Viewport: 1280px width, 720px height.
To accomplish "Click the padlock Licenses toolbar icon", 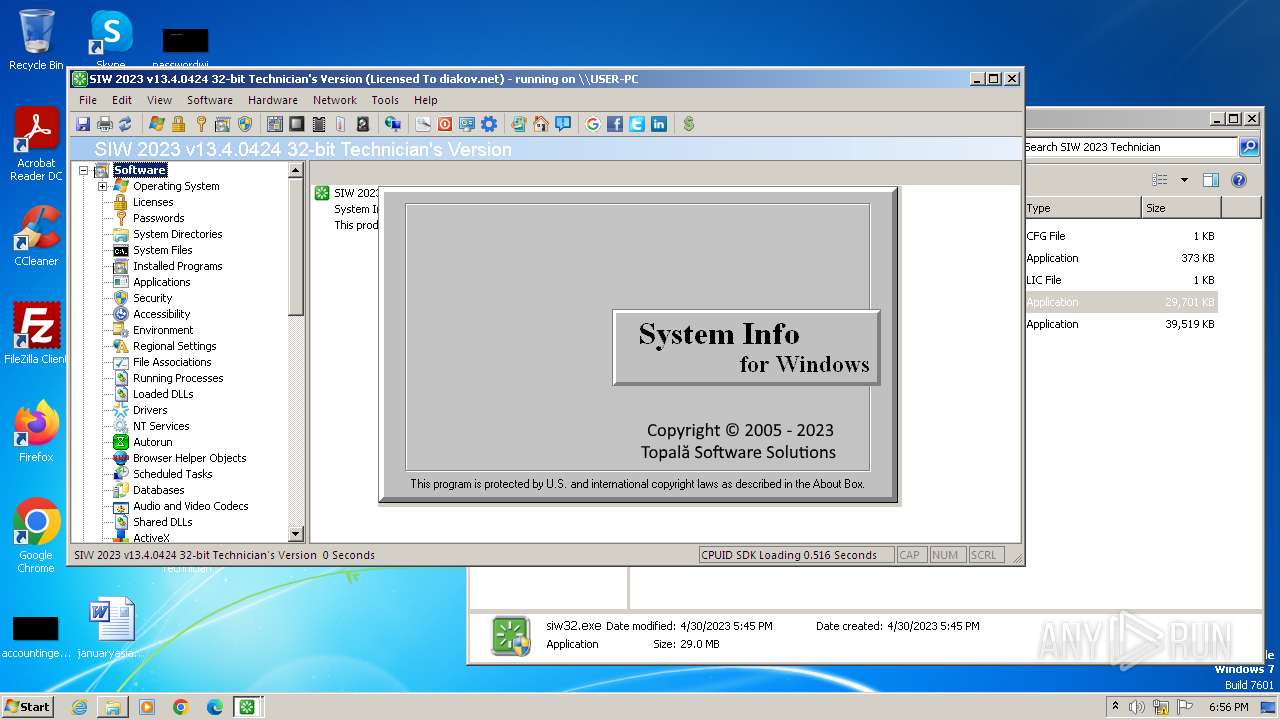I will click(178, 124).
